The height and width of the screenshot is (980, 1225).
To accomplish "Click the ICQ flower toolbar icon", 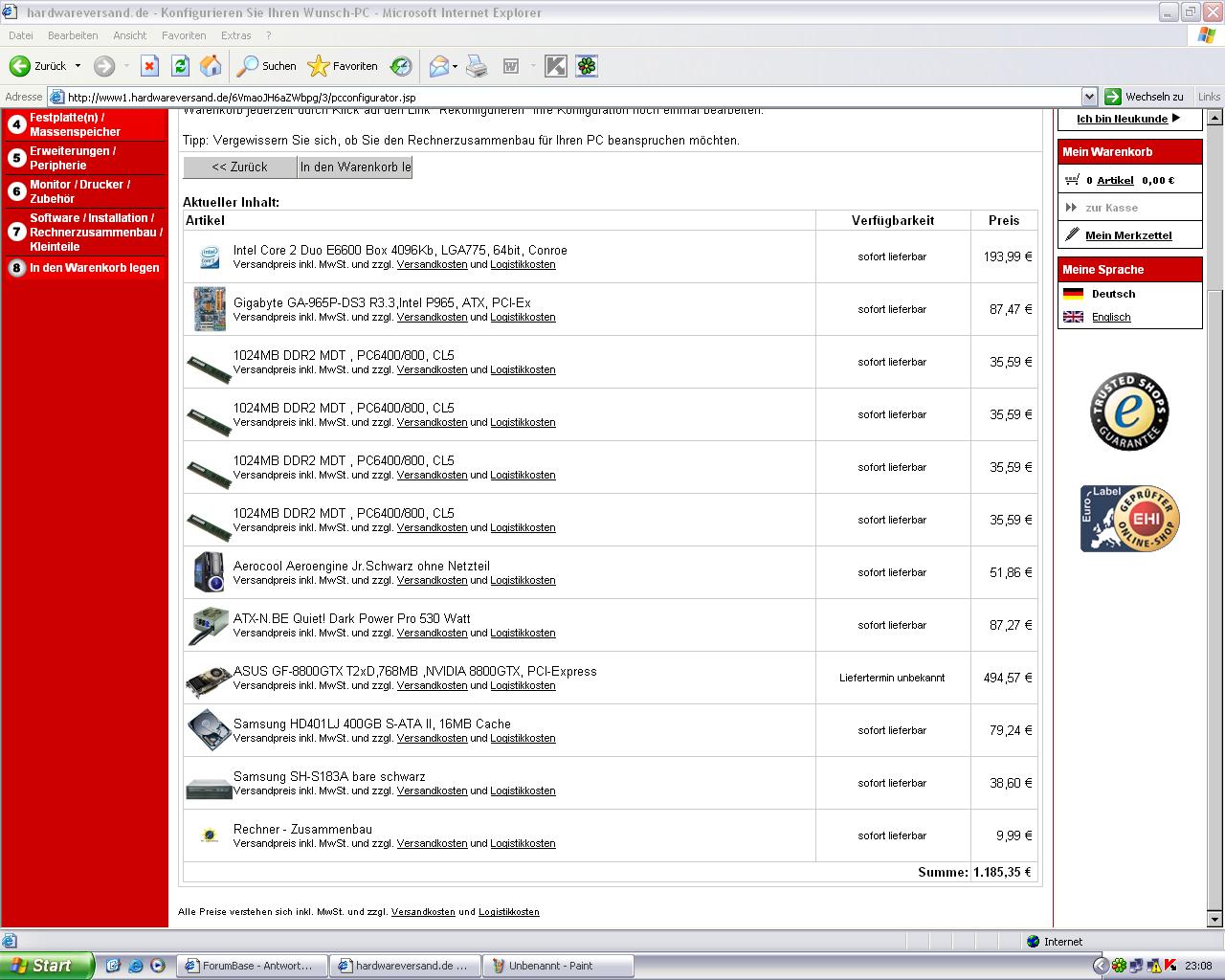I will tap(586, 66).
